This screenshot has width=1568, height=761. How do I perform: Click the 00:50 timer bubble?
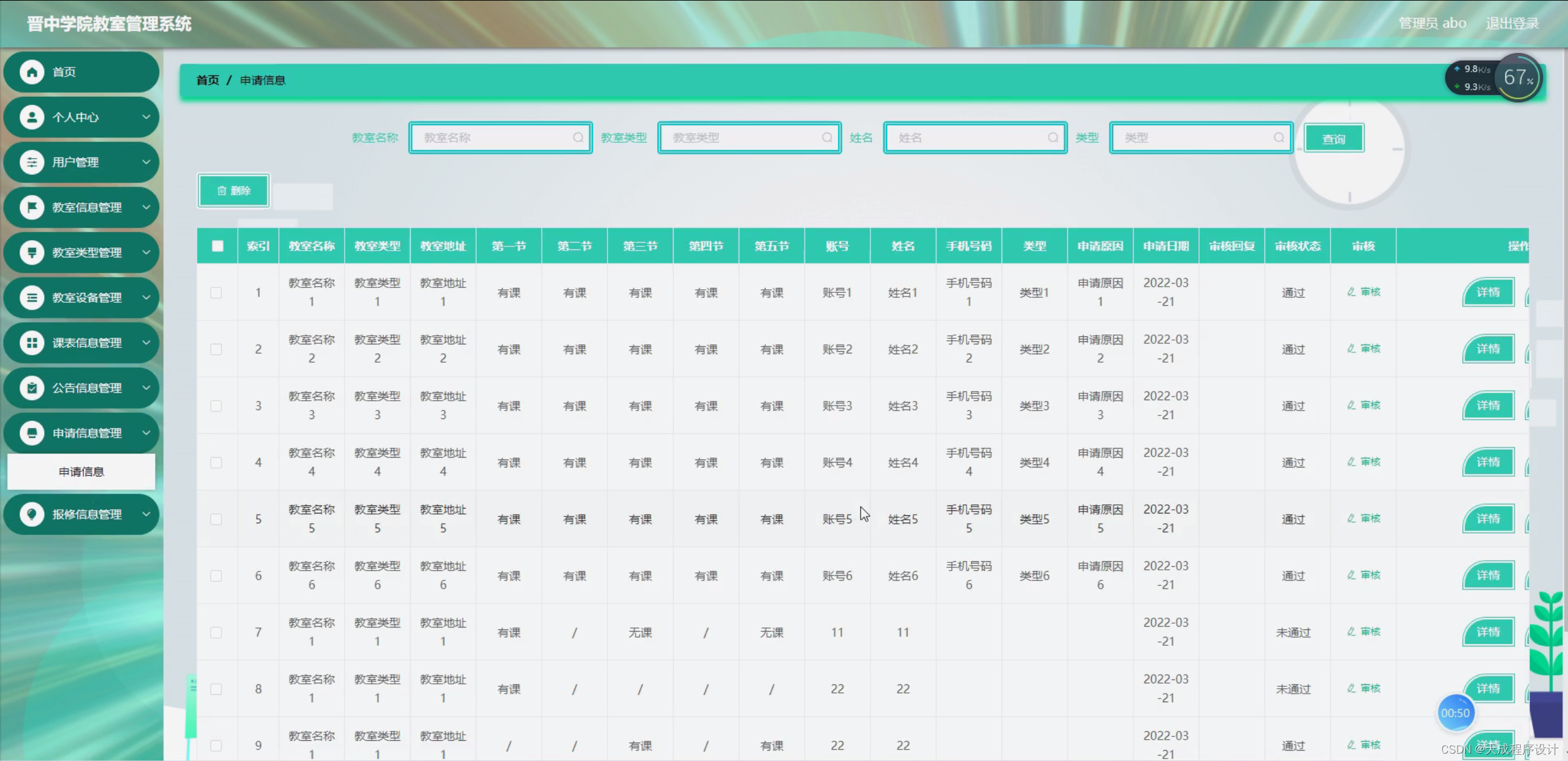click(1455, 713)
